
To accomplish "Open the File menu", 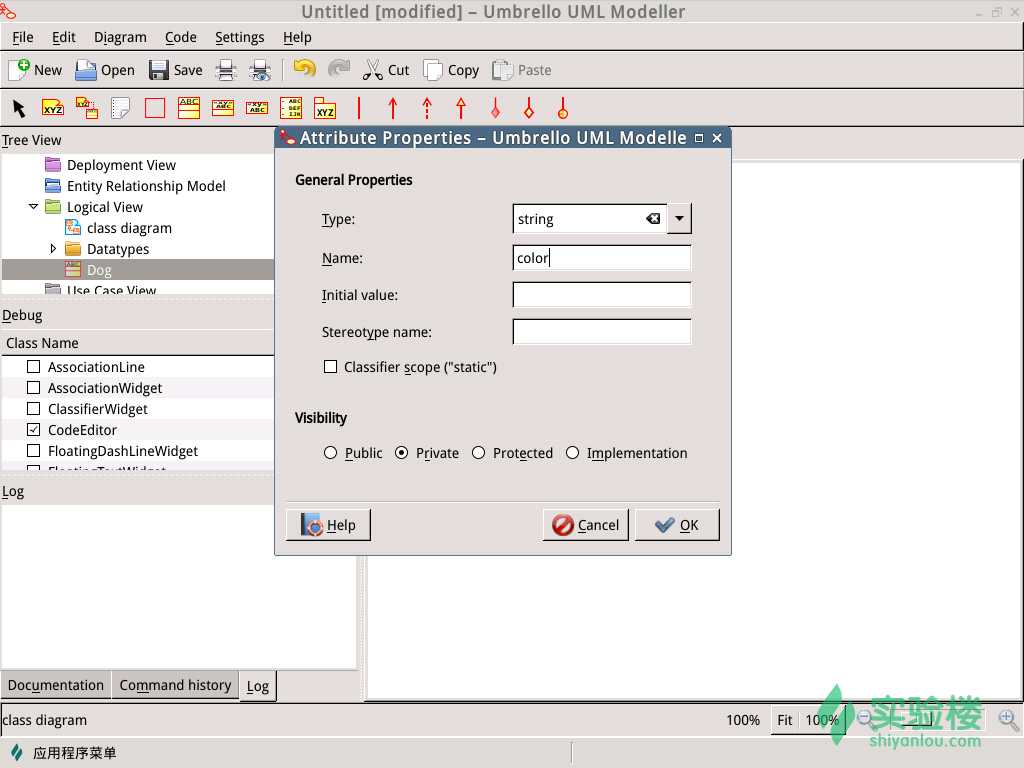I will coord(23,37).
